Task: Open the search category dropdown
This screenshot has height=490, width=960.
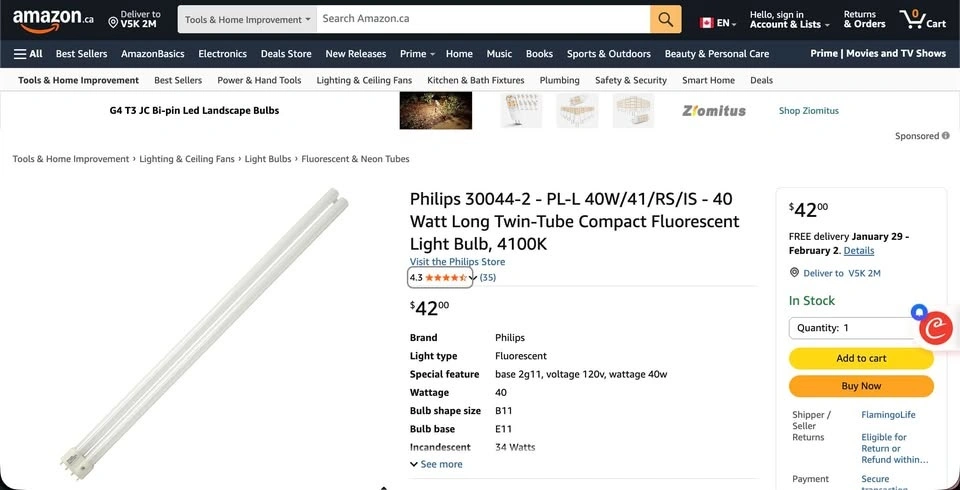Action: [x=248, y=19]
